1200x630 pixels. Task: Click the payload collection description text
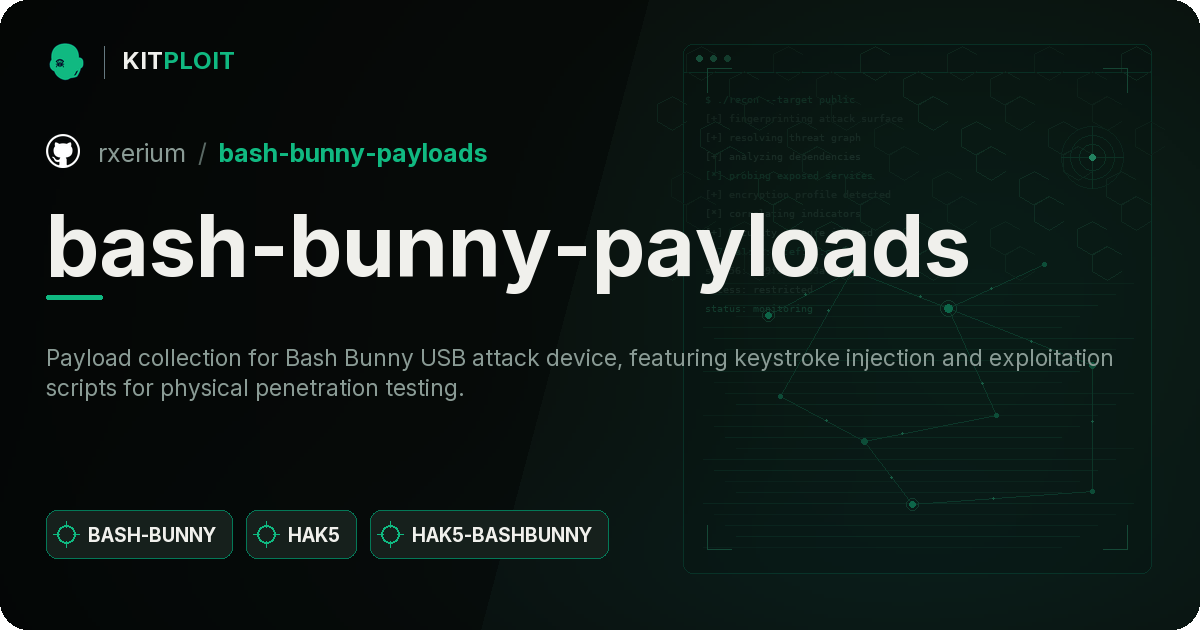[579, 373]
